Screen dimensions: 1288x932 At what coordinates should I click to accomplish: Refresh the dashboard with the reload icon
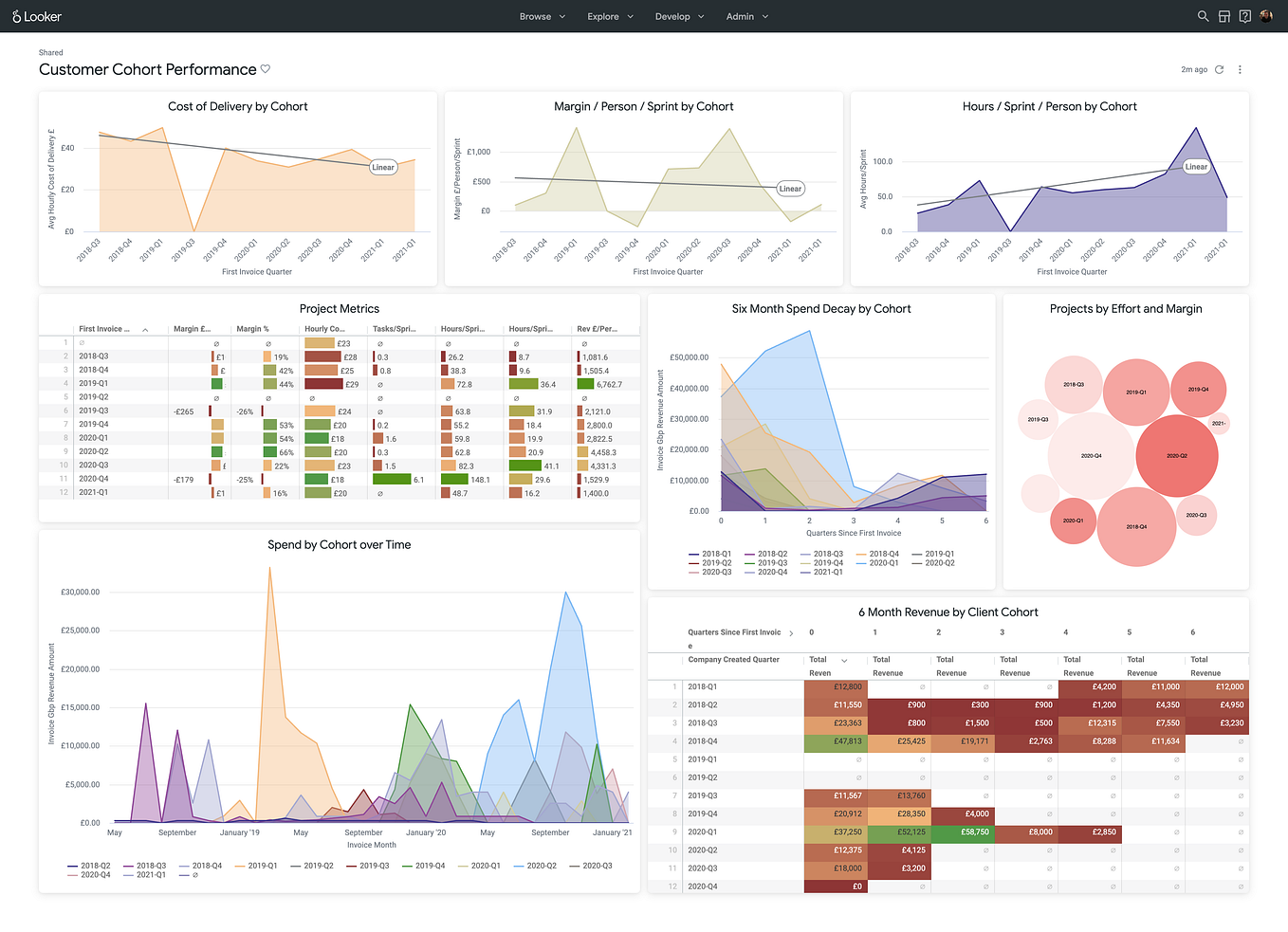tap(1218, 68)
